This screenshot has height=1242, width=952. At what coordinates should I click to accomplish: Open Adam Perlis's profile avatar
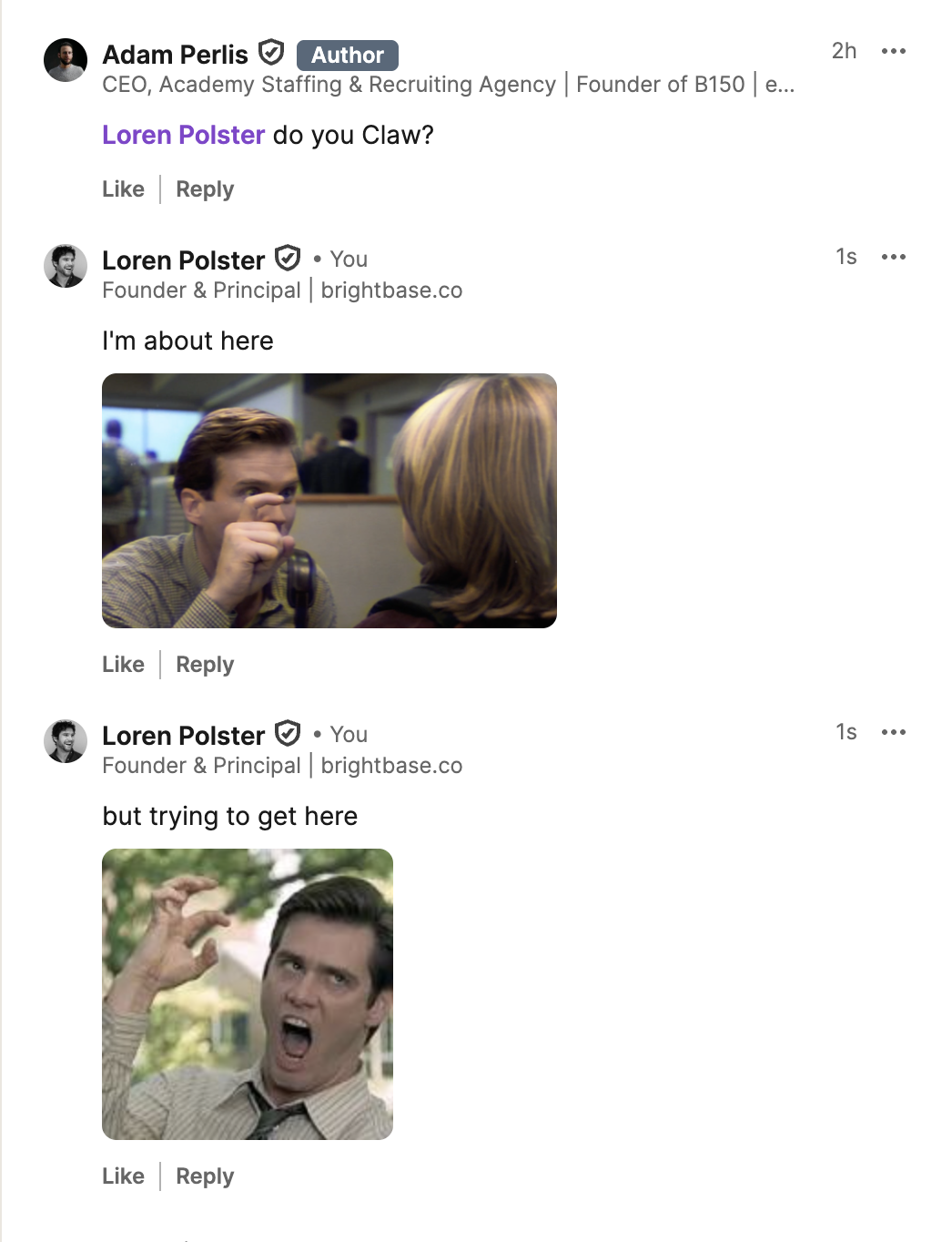[66, 60]
